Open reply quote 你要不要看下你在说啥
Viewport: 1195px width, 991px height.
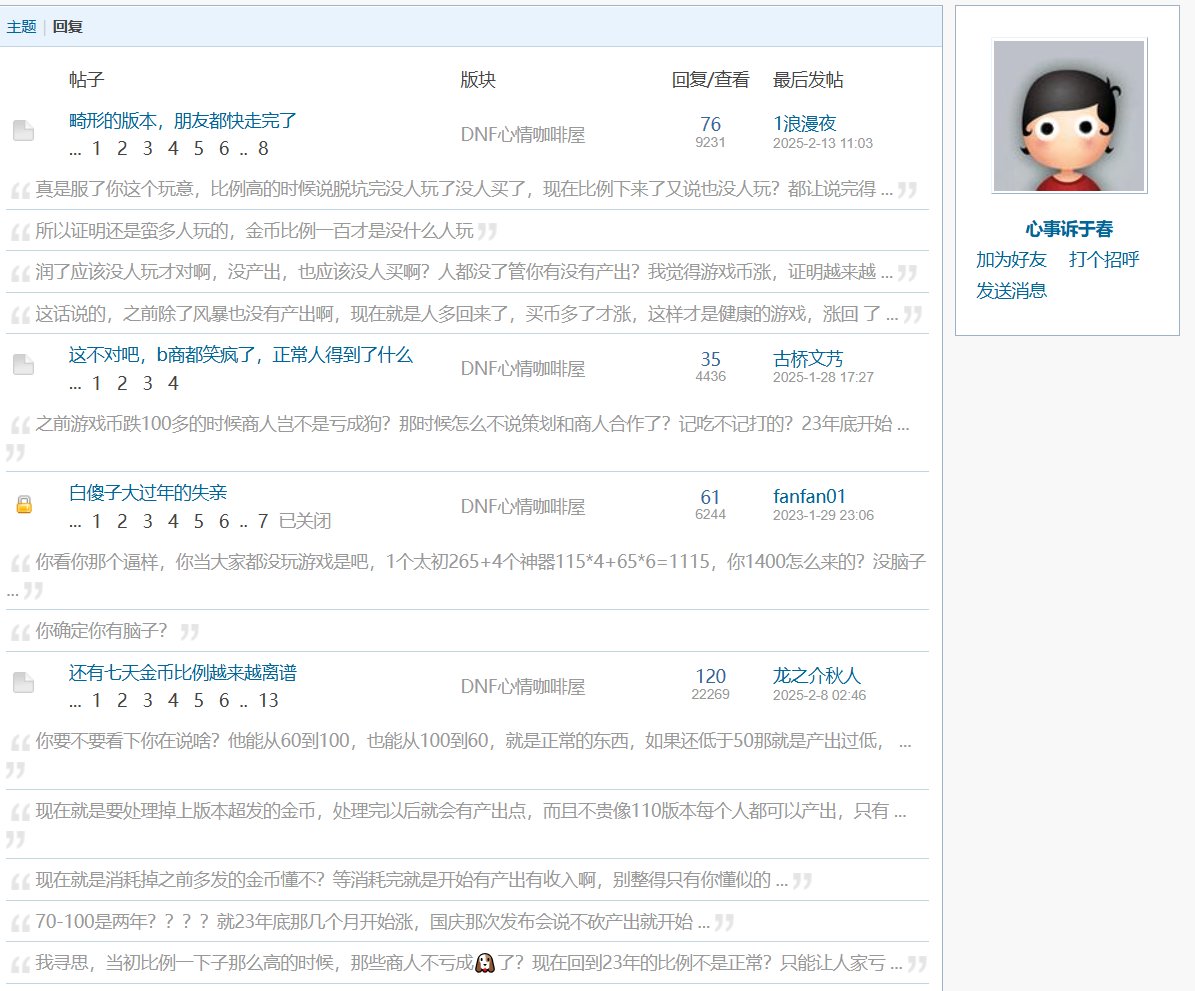(x=473, y=741)
